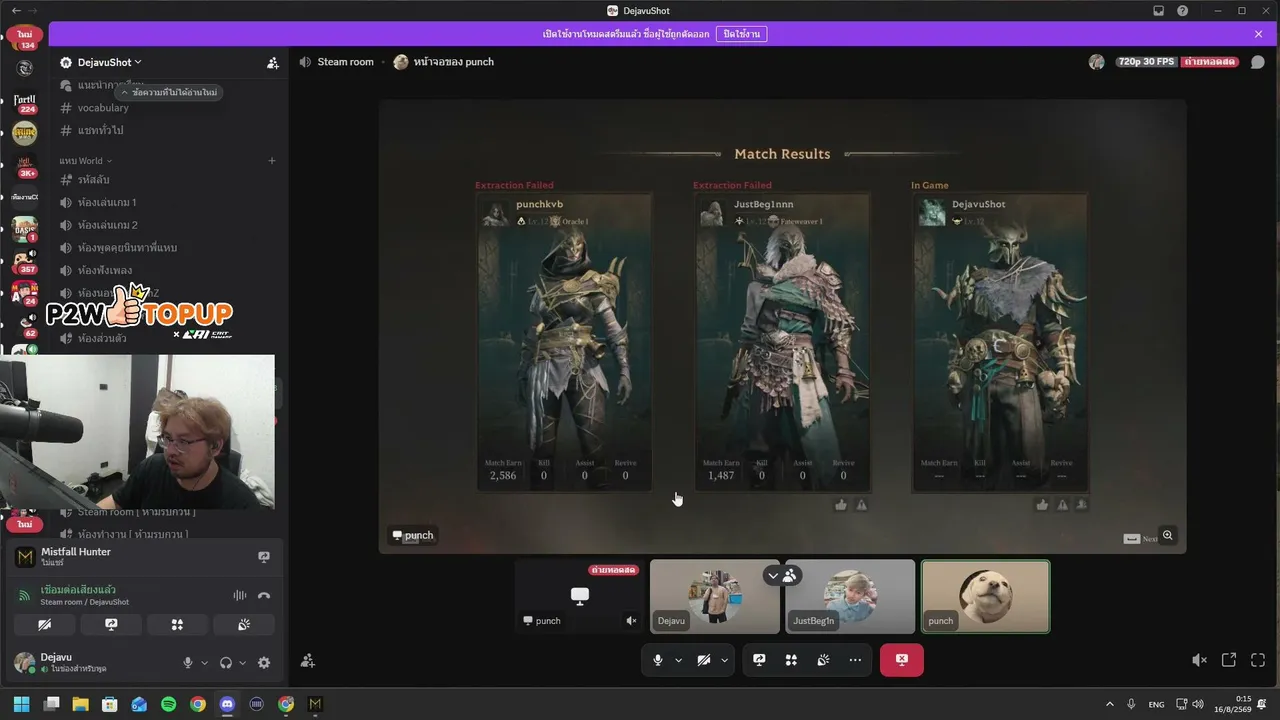Open more options ellipsis in call controls
Image resolution: width=1280 pixels, height=720 pixels.
click(x=855, y=660)
